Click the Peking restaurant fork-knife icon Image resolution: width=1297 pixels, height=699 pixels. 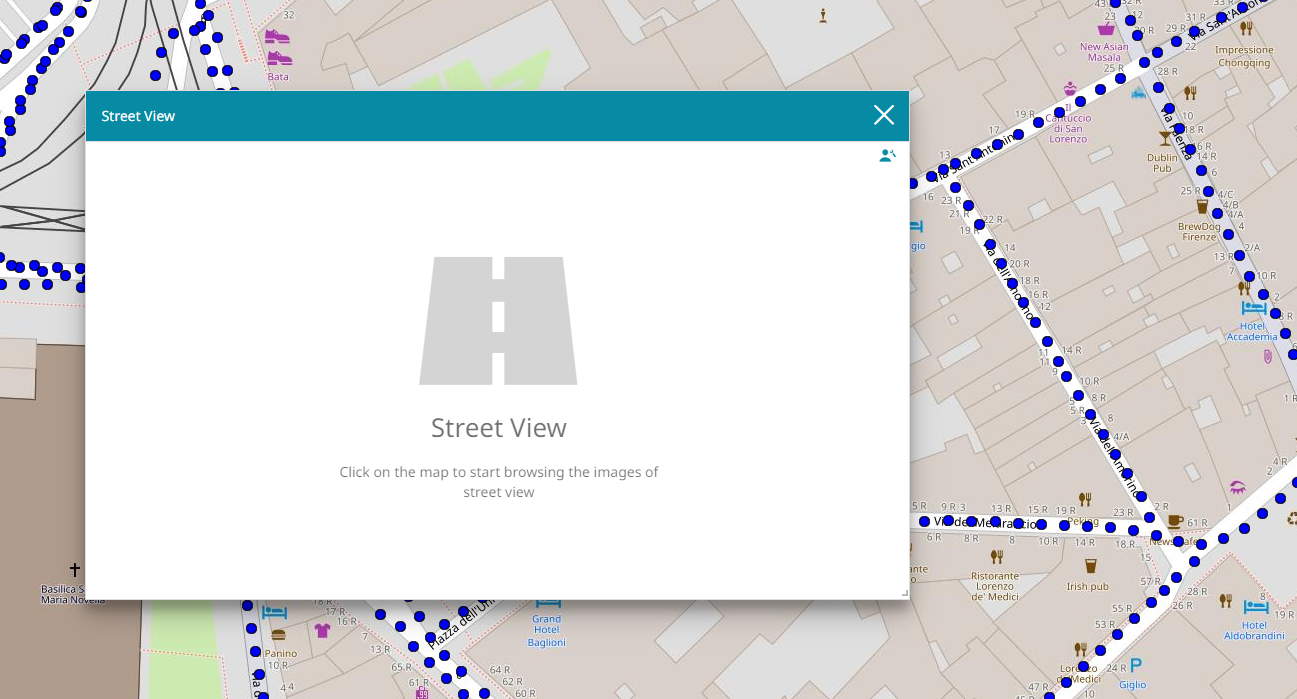click(1084, 499)
